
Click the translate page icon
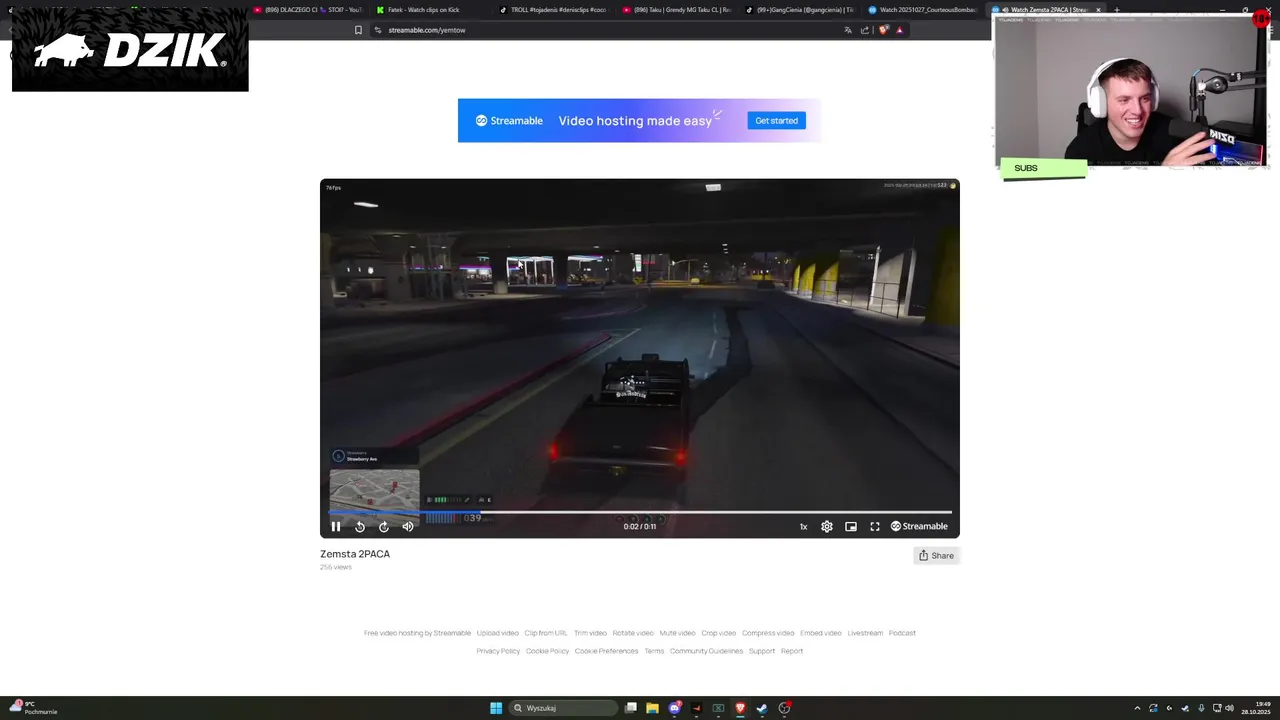click(848, 30)
